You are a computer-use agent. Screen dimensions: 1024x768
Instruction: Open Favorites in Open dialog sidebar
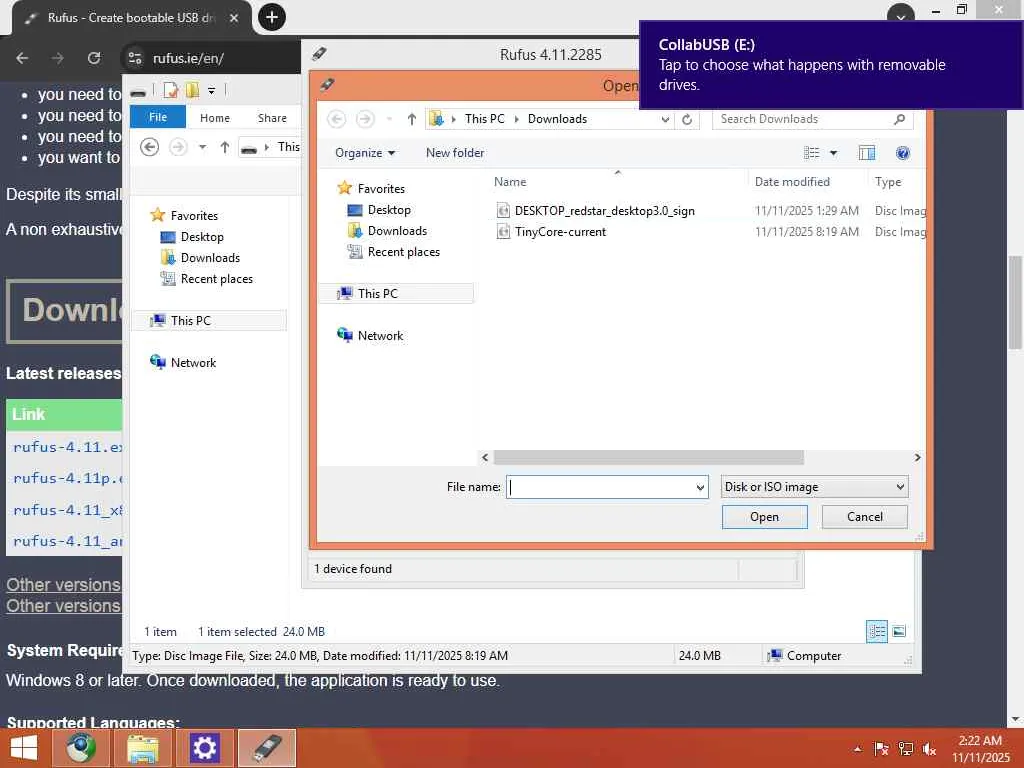point(381,188)
